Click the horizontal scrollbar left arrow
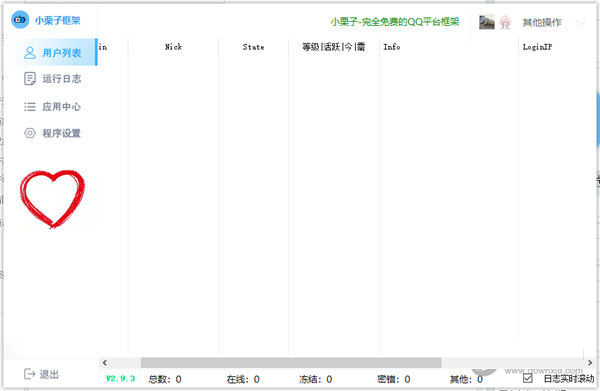 tap(105, 363)
